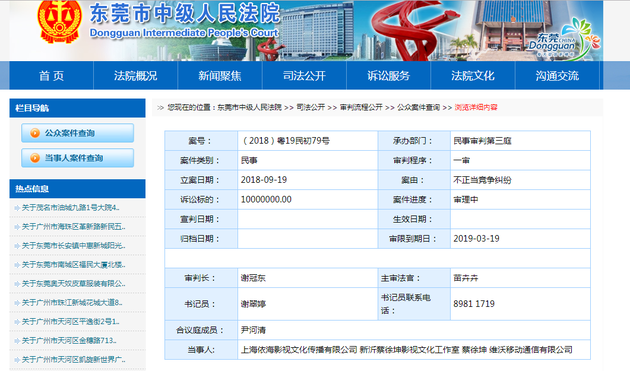The image size is (630, 371).
Task: Click party 维沃移动通信有限公司
Action: click(x=531, y=350)
